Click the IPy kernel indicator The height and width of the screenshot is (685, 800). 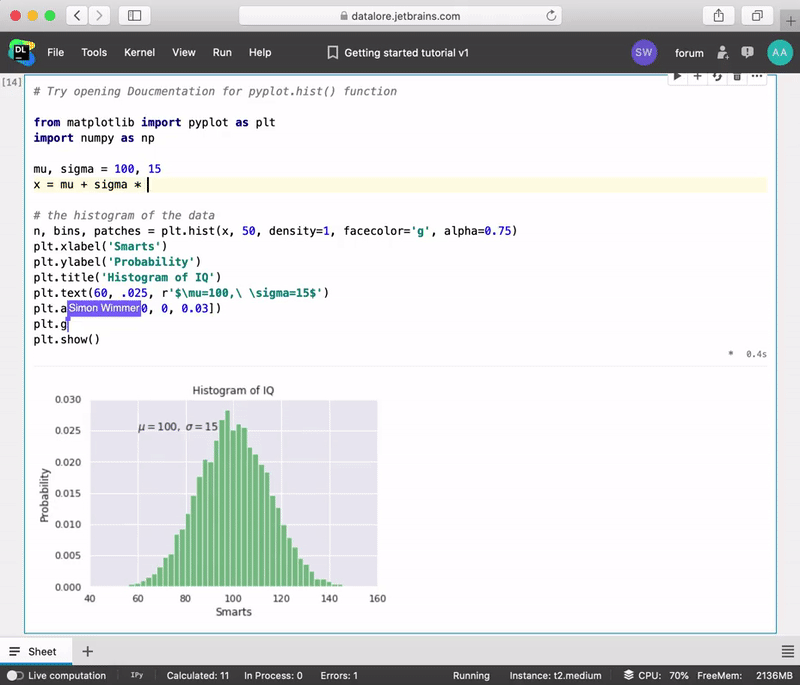click(137, 675)
